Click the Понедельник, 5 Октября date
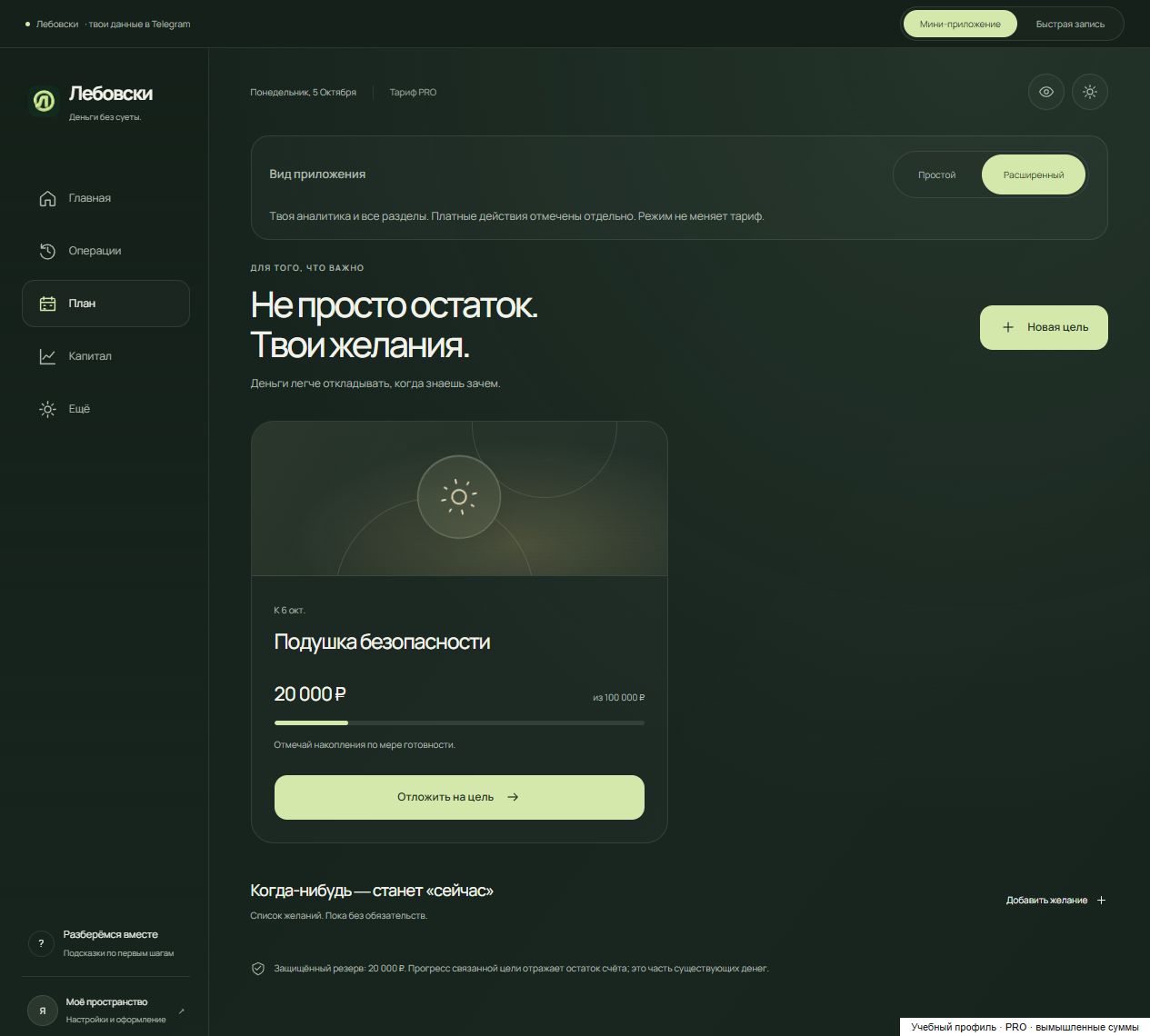 pyautogui.click(x=303, y=93)
